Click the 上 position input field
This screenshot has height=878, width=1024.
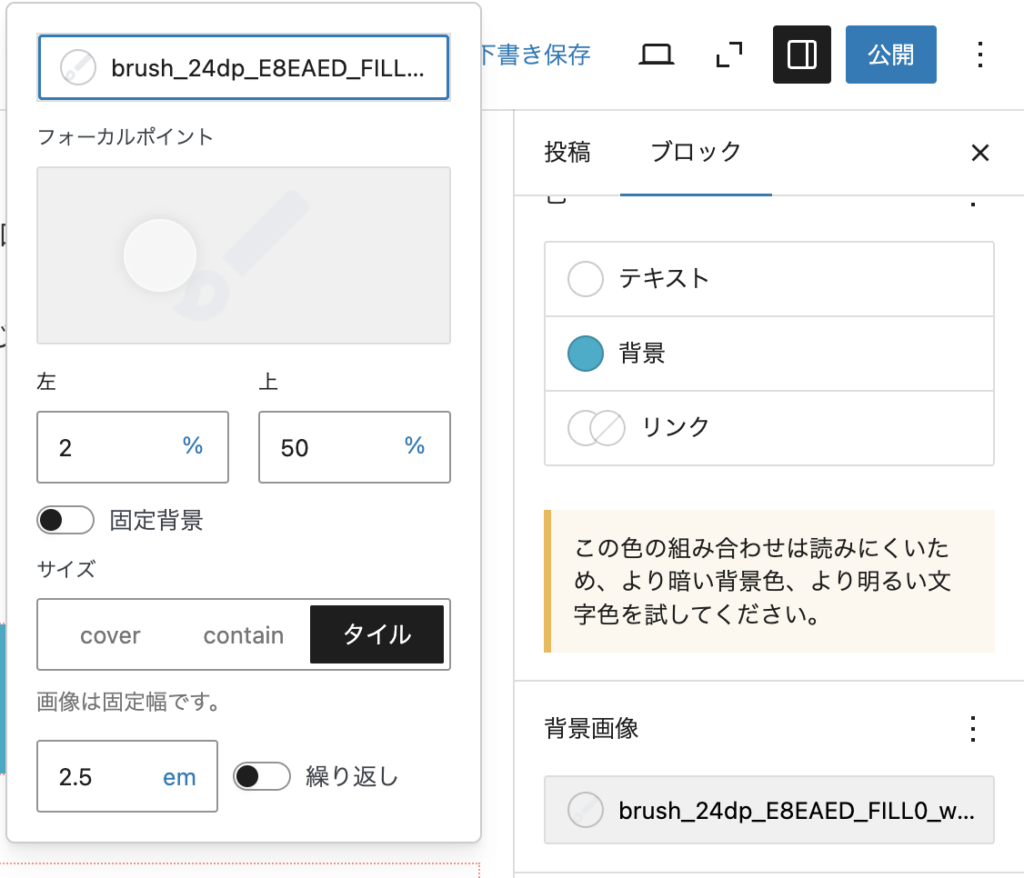[x=355, y=447]
